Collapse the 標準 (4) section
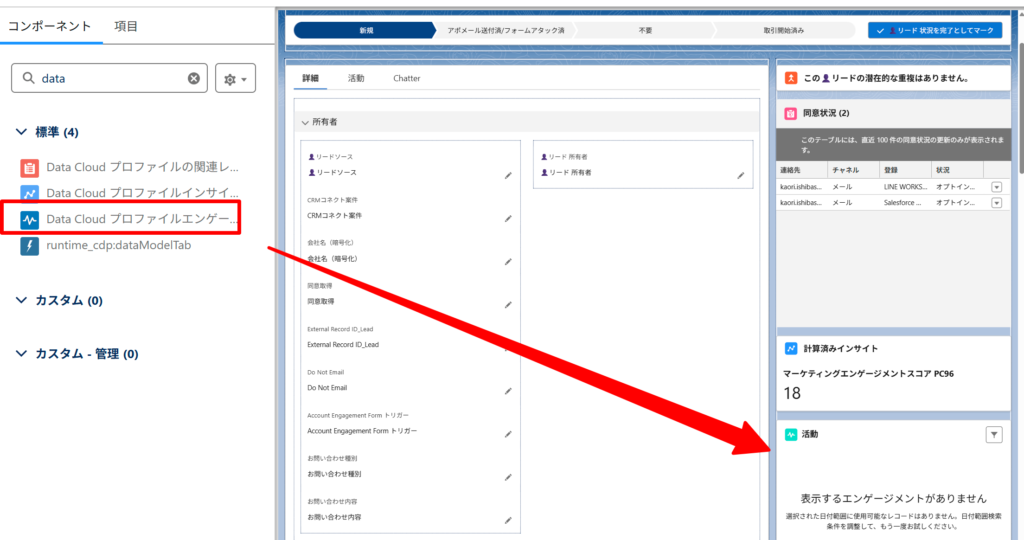The height and width of the screenshot is (540, 1024). tap(22, 132)
